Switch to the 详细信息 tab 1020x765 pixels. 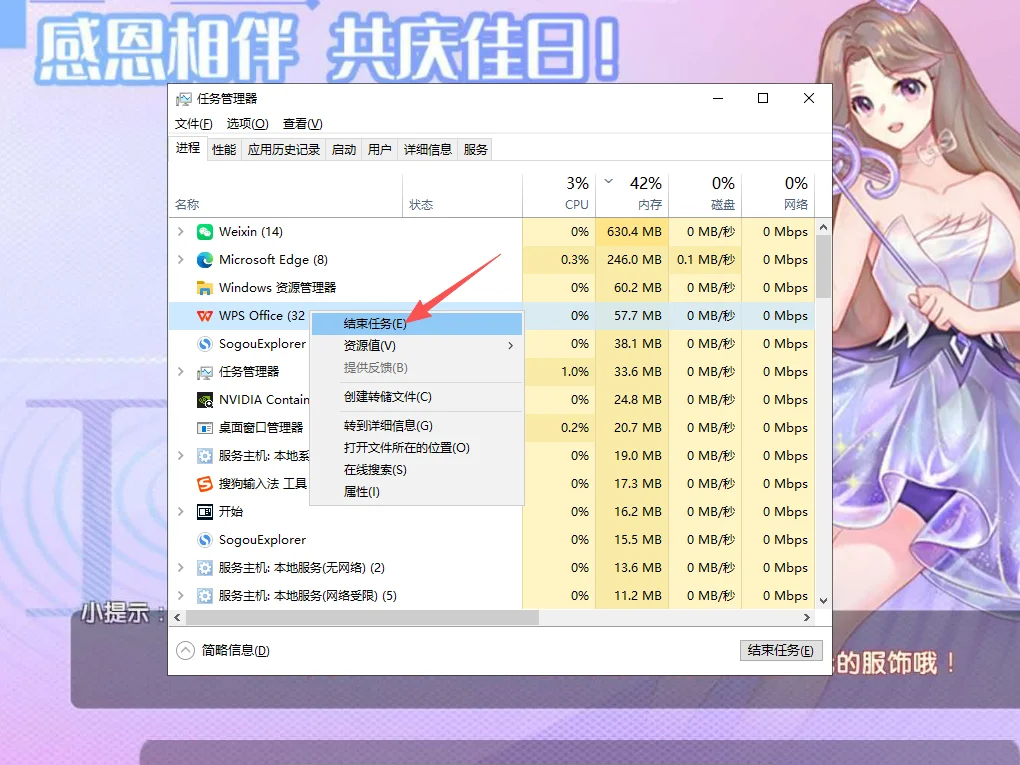(x=427, y=150)
